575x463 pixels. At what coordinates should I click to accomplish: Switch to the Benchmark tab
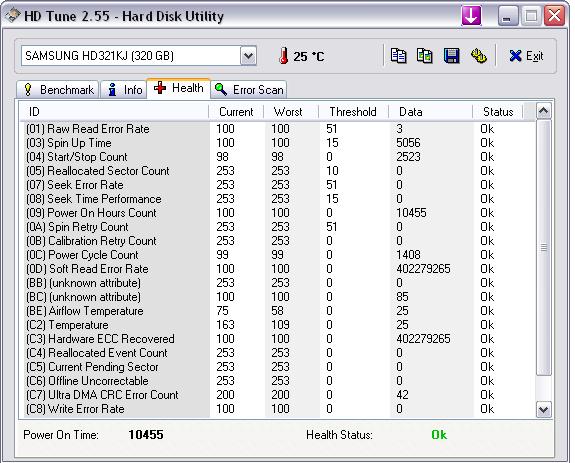pos(58,90)
